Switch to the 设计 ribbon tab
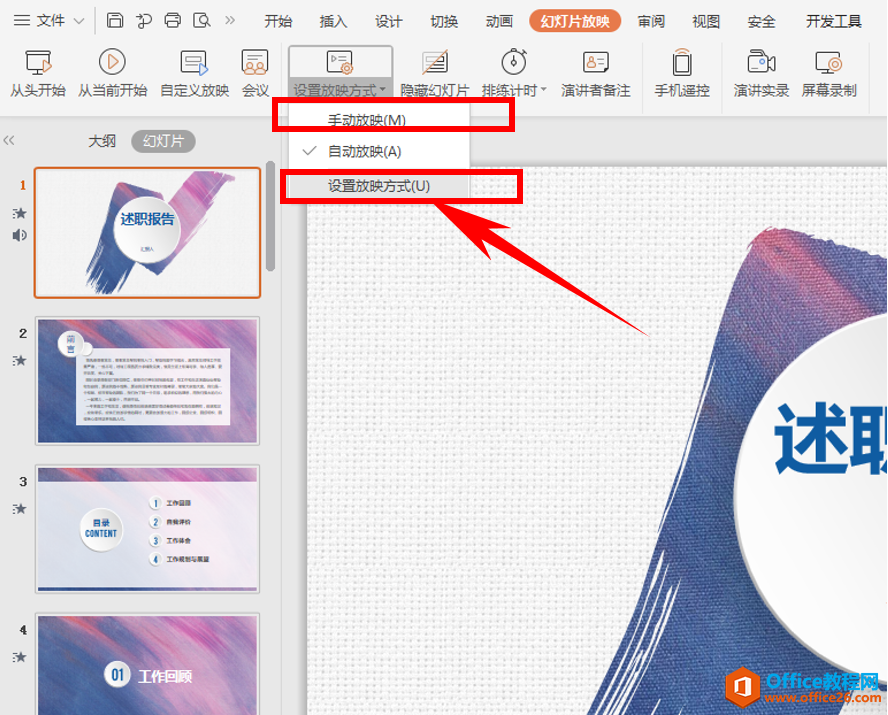Image resolution: width=888 pixels, height=715 pixels. point(388,22)
